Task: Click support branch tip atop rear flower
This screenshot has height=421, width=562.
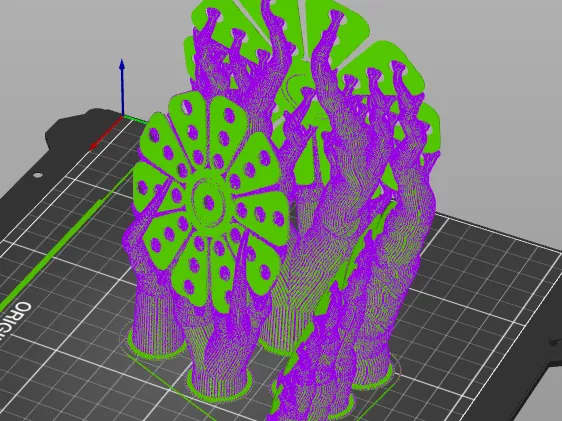Action: pyautogui.click(x=335, y=15)
